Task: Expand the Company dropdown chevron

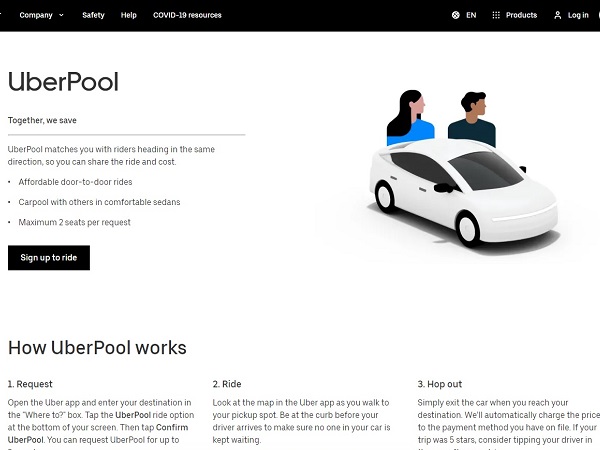Action: coord(61,15)
